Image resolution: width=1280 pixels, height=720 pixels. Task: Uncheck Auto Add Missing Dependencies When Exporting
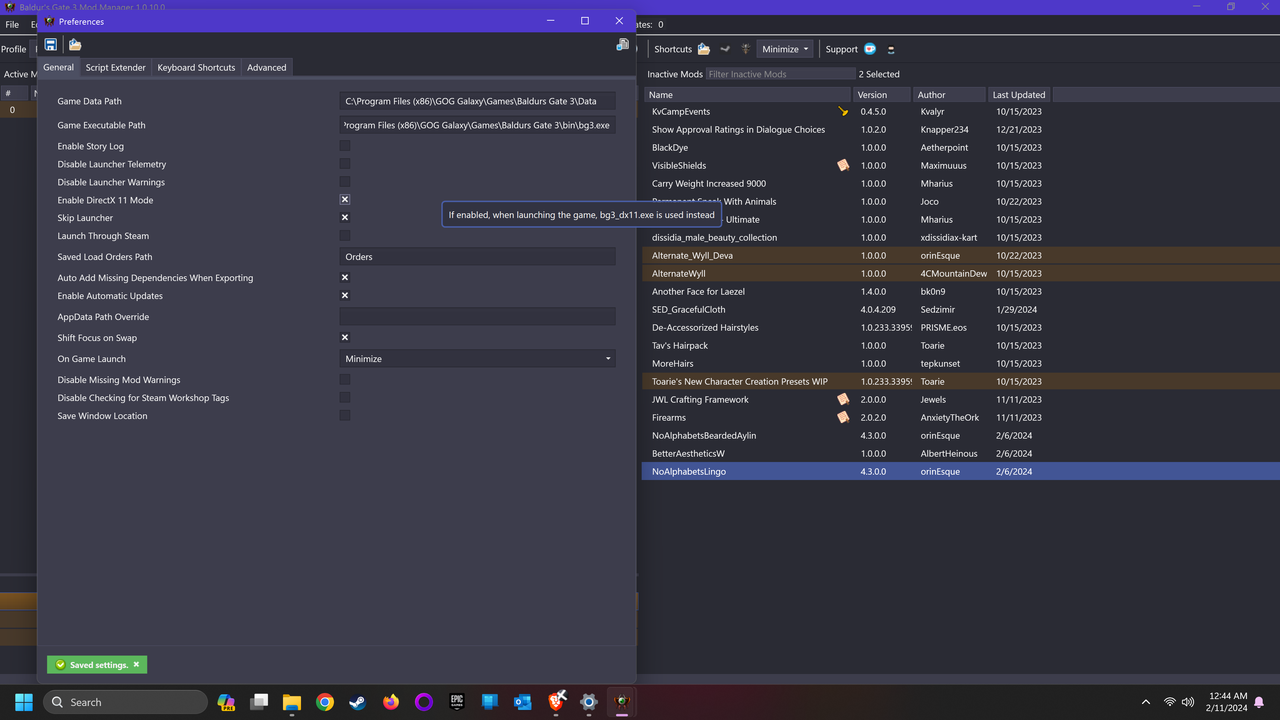pyautogui.click(x=345, y=277)
